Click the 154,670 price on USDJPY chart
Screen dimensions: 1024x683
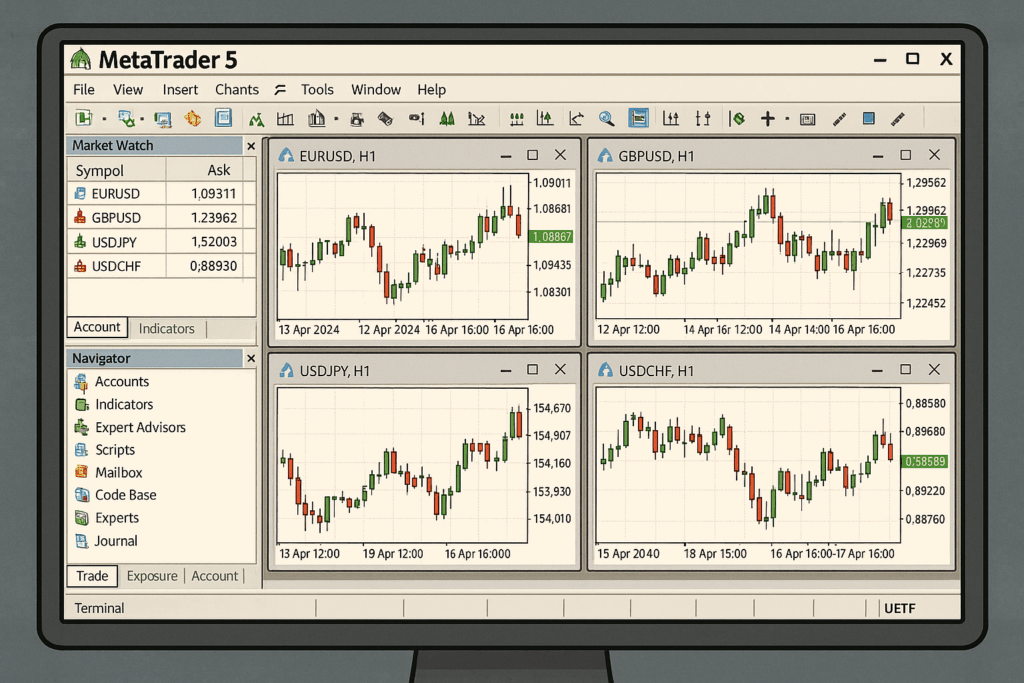(552, 408)
